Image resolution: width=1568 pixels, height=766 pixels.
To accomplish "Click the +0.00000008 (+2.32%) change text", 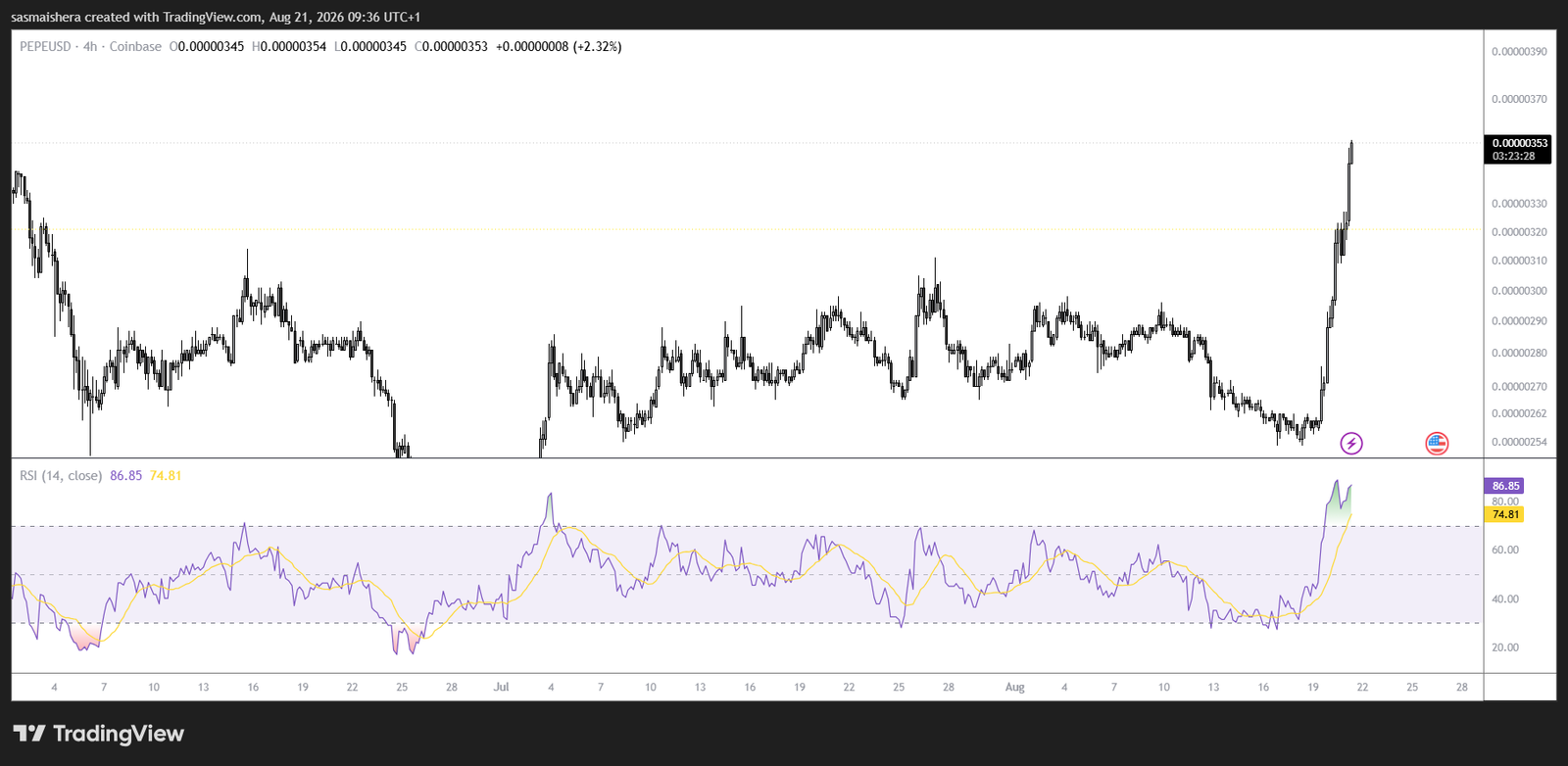I will pos(559,46).
